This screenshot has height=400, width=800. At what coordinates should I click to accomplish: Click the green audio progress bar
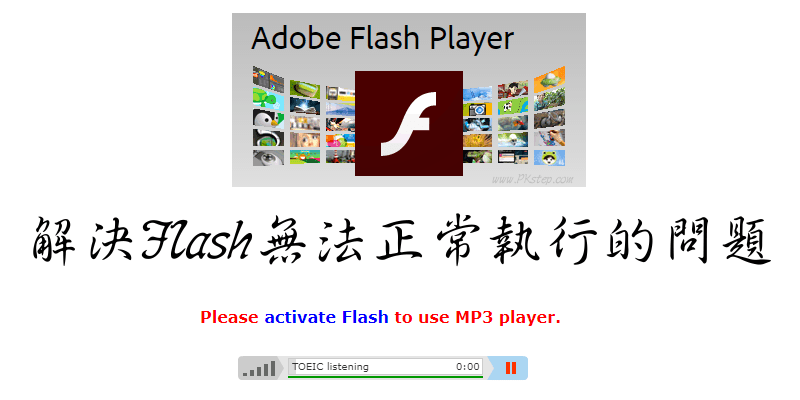pos(385,377)
